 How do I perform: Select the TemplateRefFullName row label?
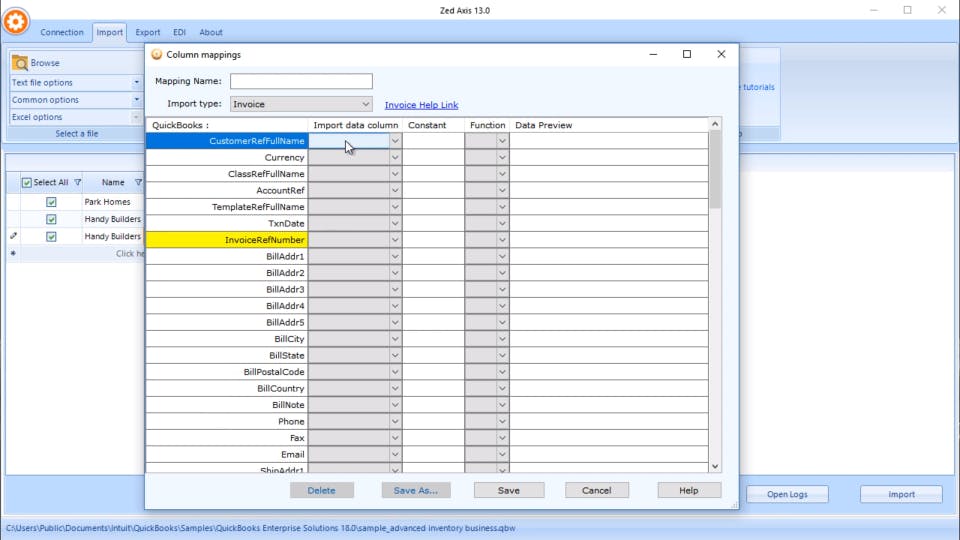click(x=227, y=207)
